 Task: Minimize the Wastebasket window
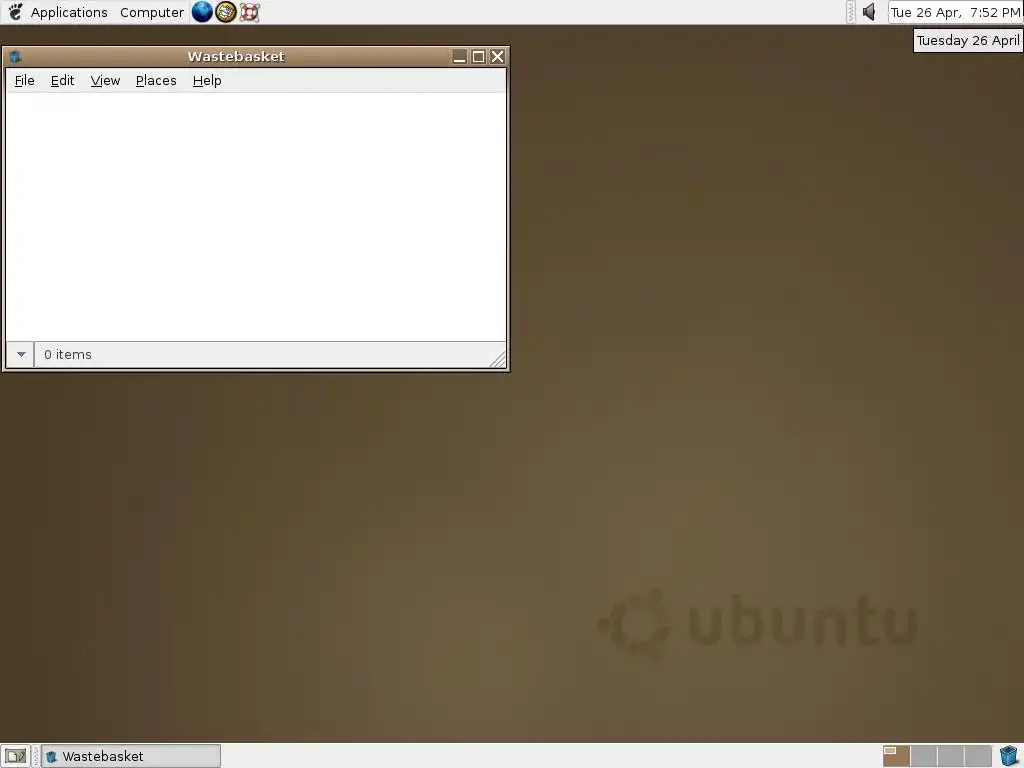pyautogui.click(x=459, y=57)
